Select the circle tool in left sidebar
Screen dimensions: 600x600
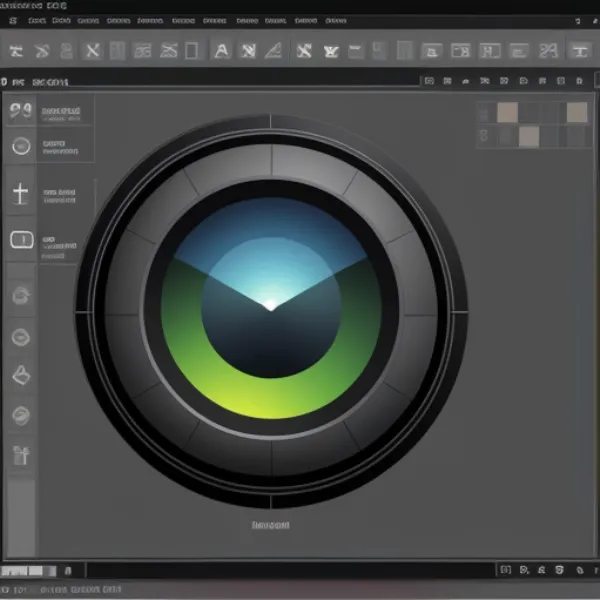[x=21, y=146]
